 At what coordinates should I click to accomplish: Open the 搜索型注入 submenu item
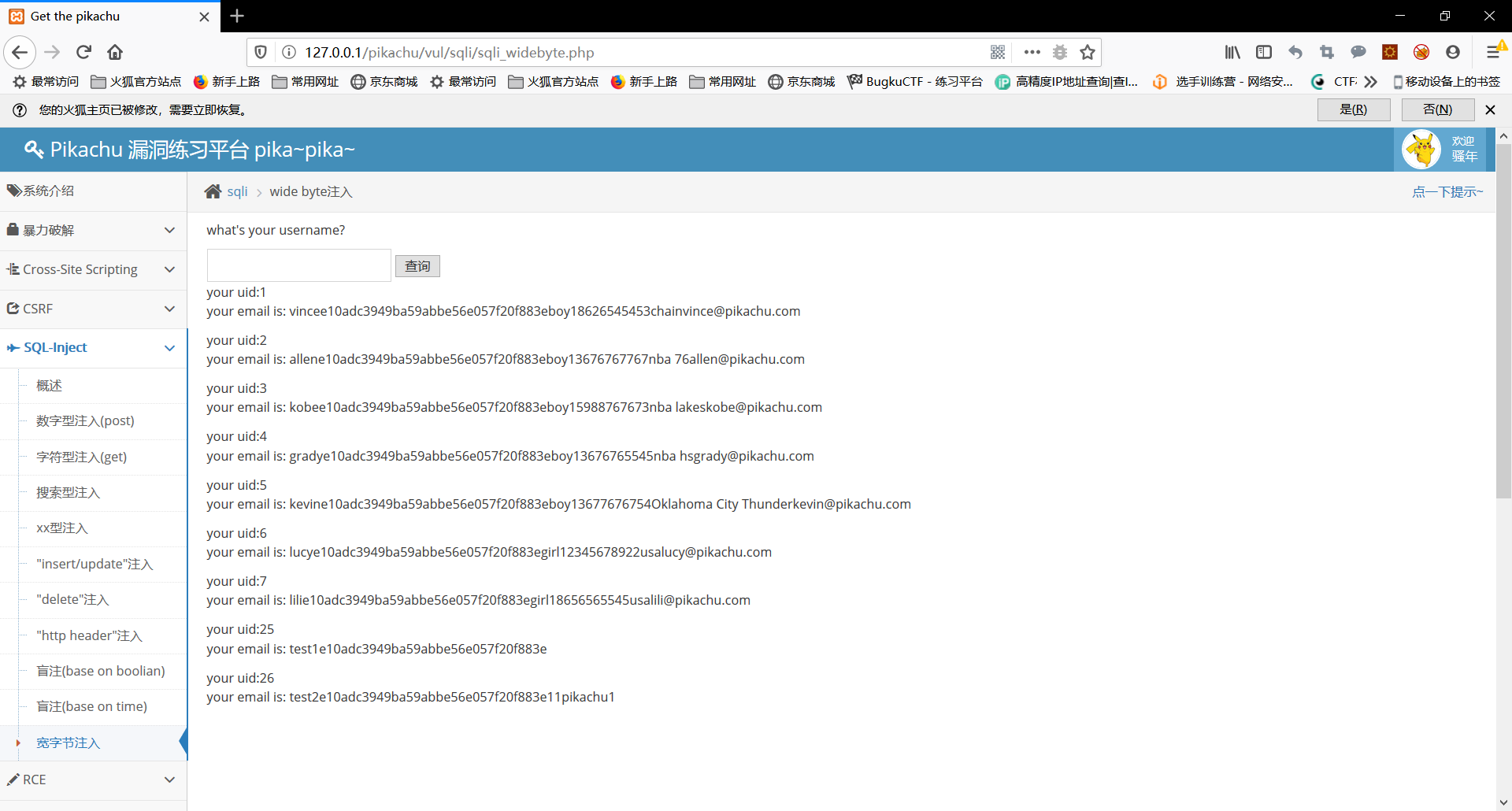[68, 492]
